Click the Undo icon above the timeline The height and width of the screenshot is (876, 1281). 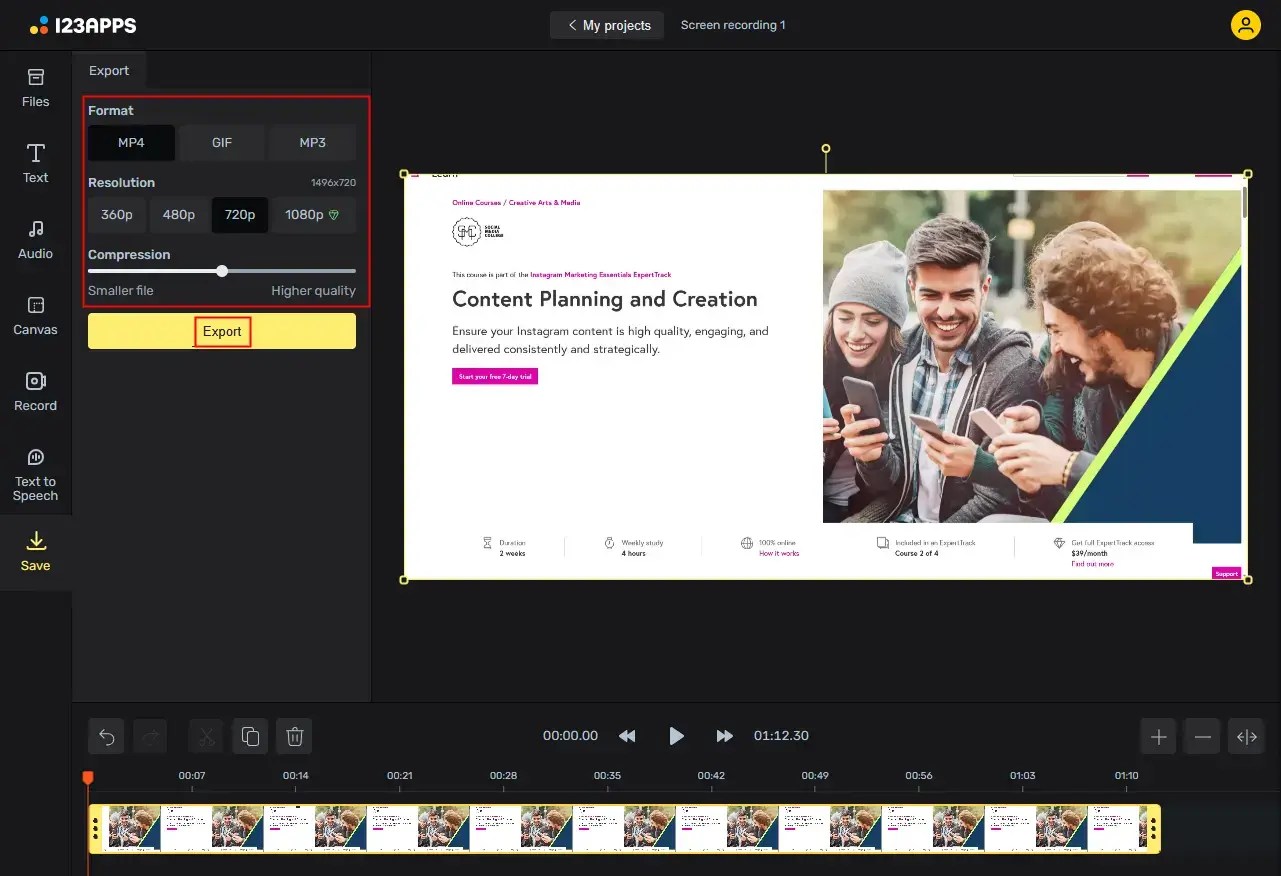(106, 736)
